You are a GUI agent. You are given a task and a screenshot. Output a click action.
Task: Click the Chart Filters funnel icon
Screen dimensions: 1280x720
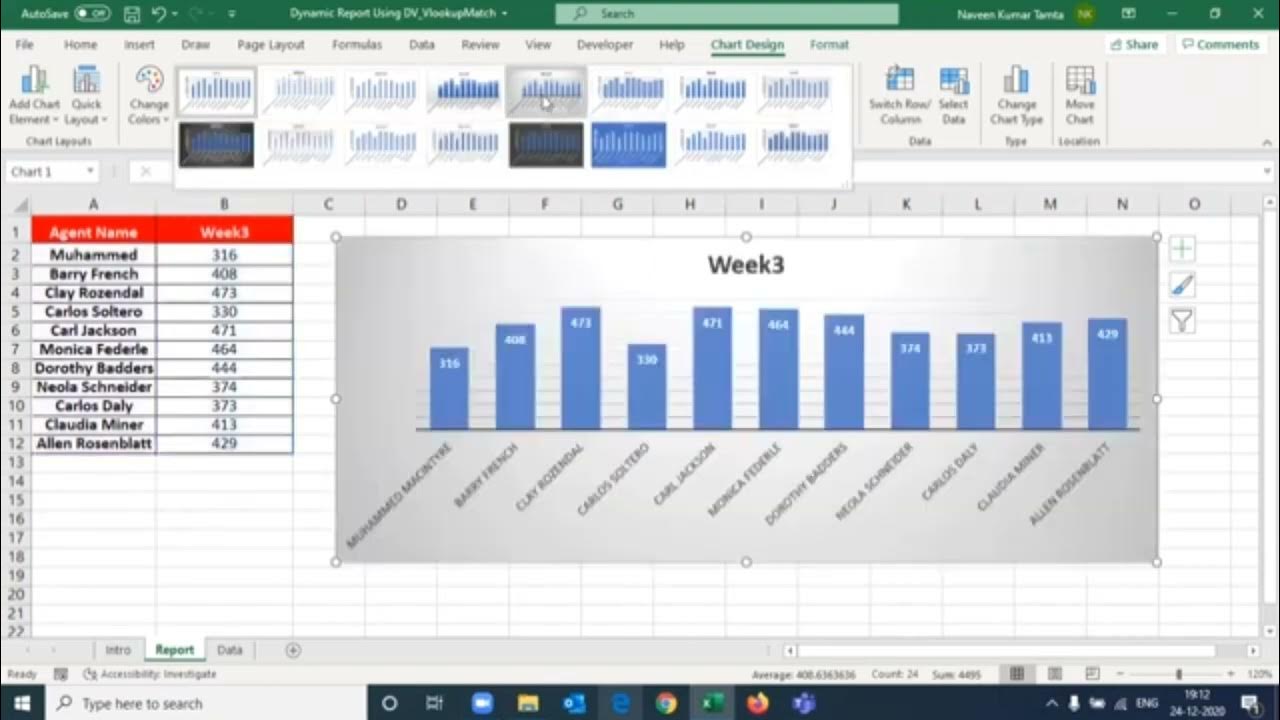1182,321
